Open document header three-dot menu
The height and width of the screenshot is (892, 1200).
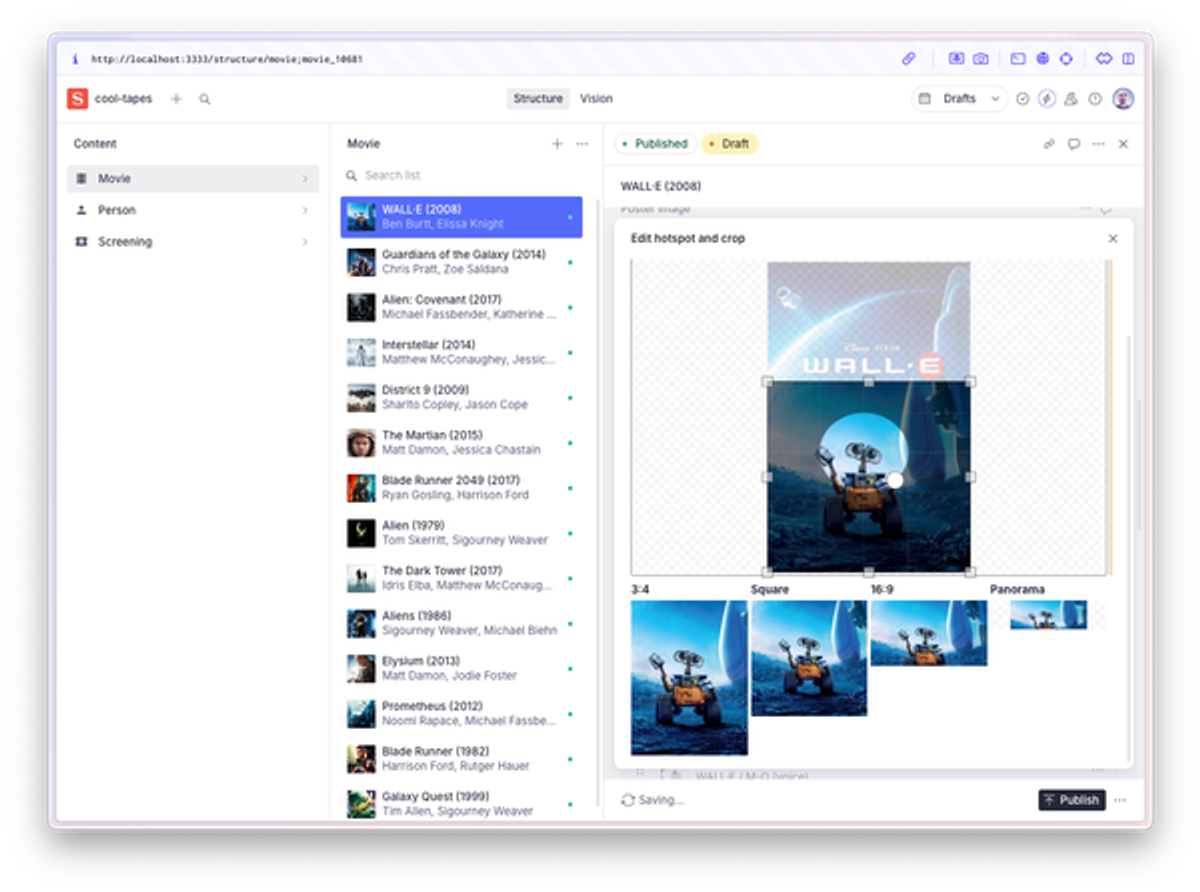pos(1098,144)
